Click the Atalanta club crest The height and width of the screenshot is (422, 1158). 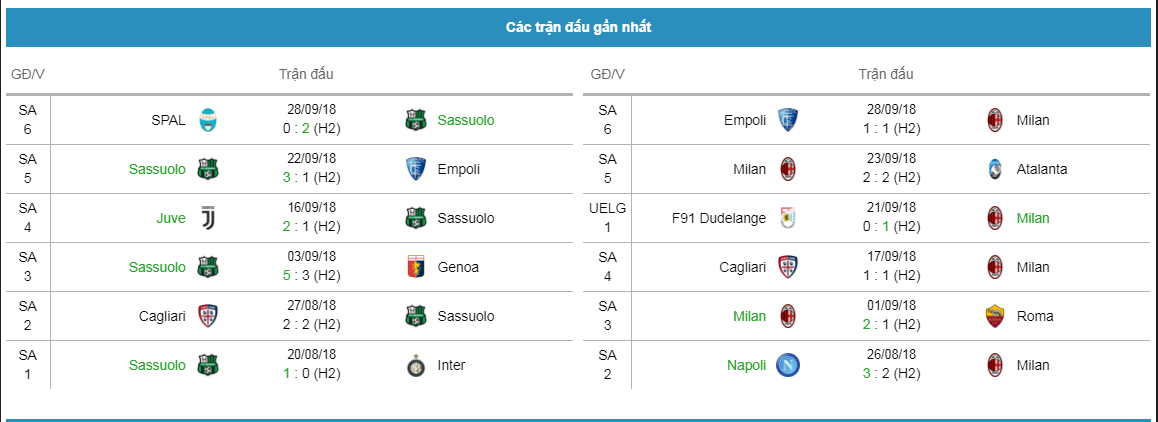pyautogui.click(x=994, y=169)
